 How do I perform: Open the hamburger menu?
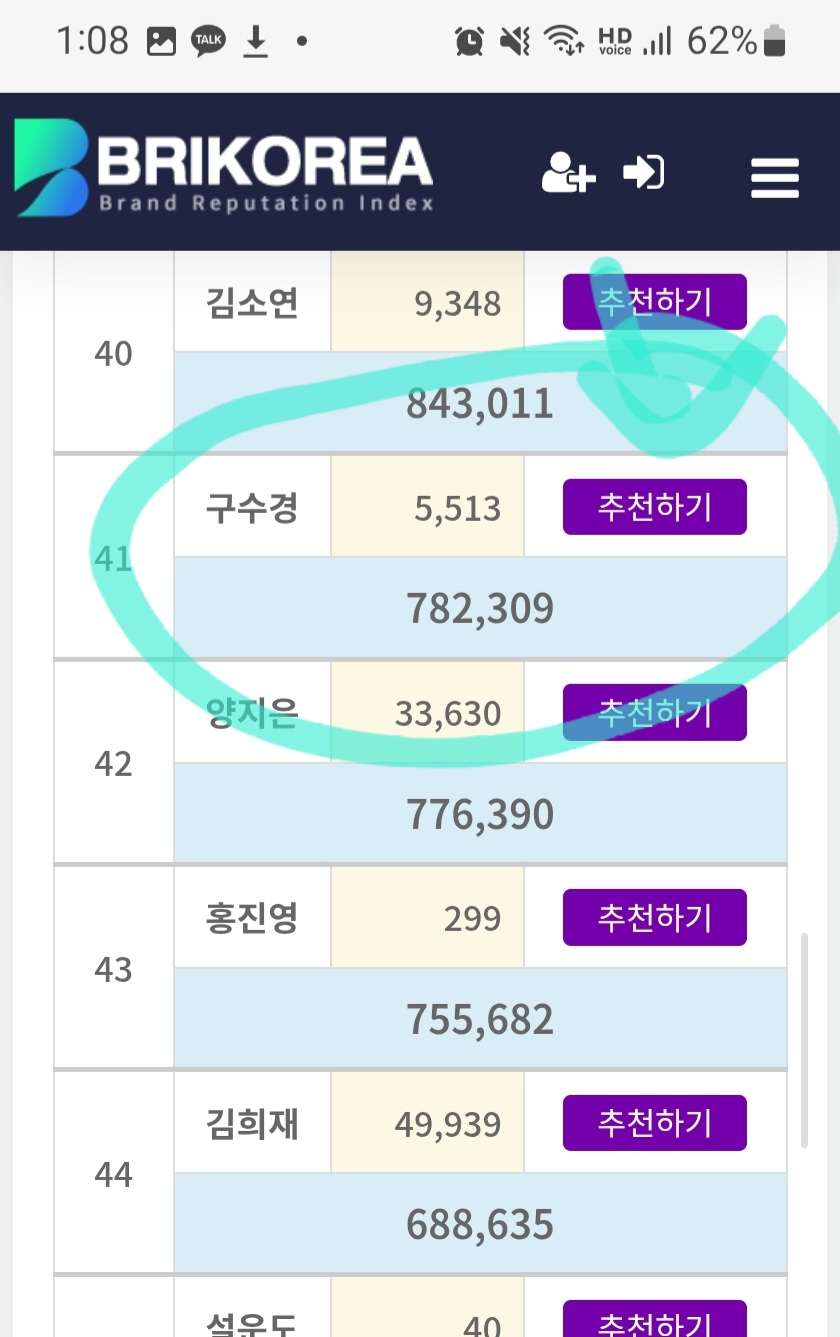tap(775, 178)
